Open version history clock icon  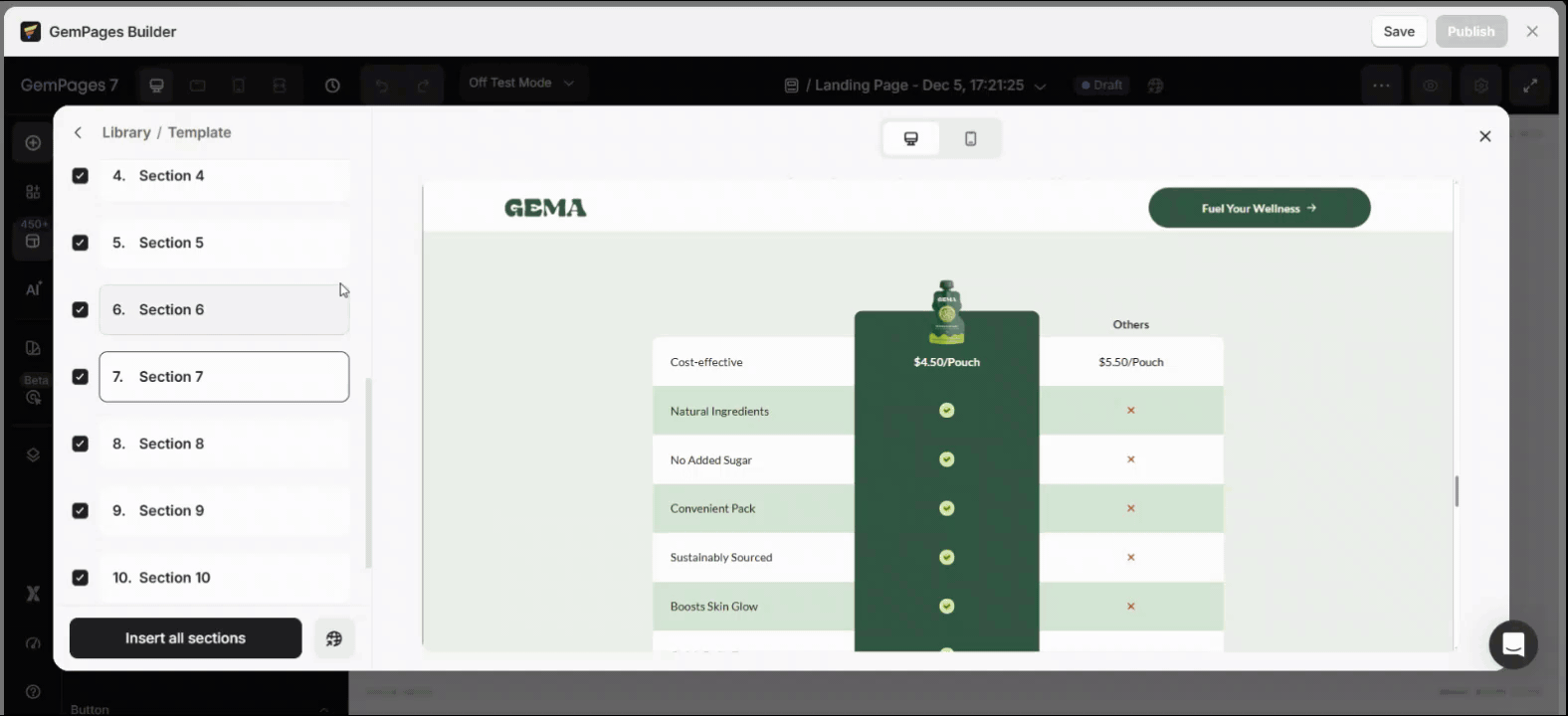click(x=332, y=86)
